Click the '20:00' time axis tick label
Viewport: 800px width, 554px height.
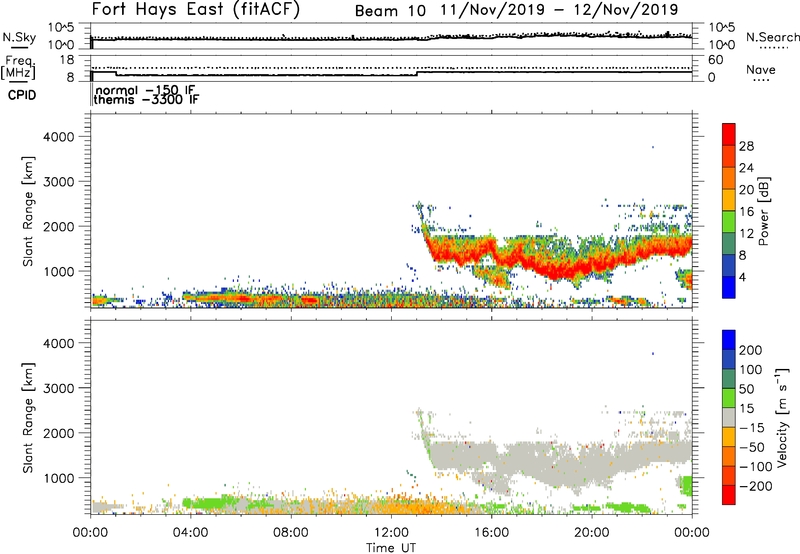click(592, 533)
